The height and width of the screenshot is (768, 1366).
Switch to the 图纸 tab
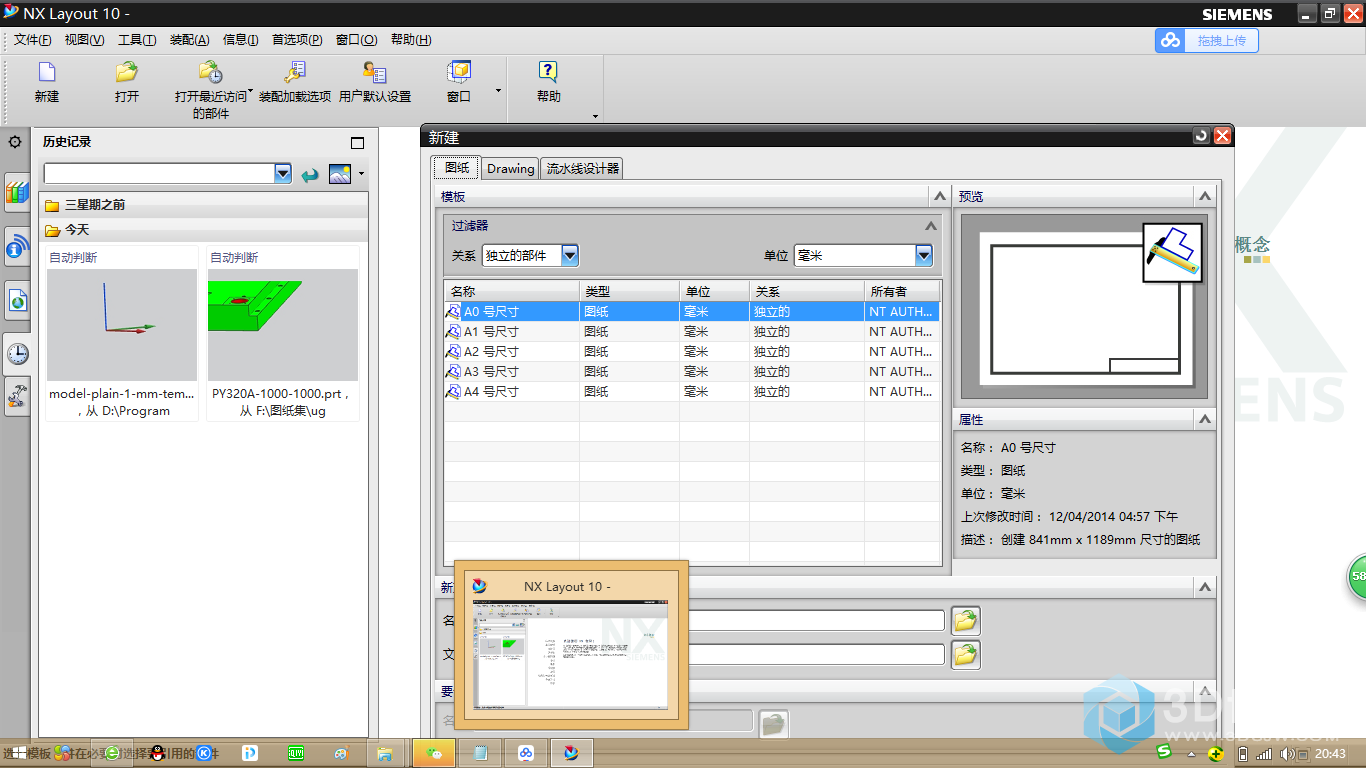click(x=456, y=168)
